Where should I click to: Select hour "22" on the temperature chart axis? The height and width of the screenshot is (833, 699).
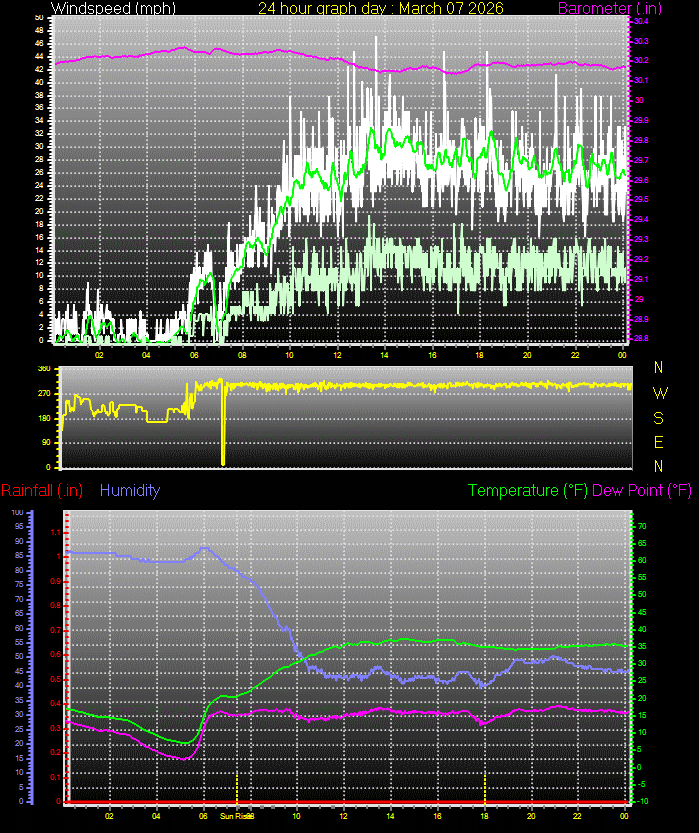[x=577, y=816]
